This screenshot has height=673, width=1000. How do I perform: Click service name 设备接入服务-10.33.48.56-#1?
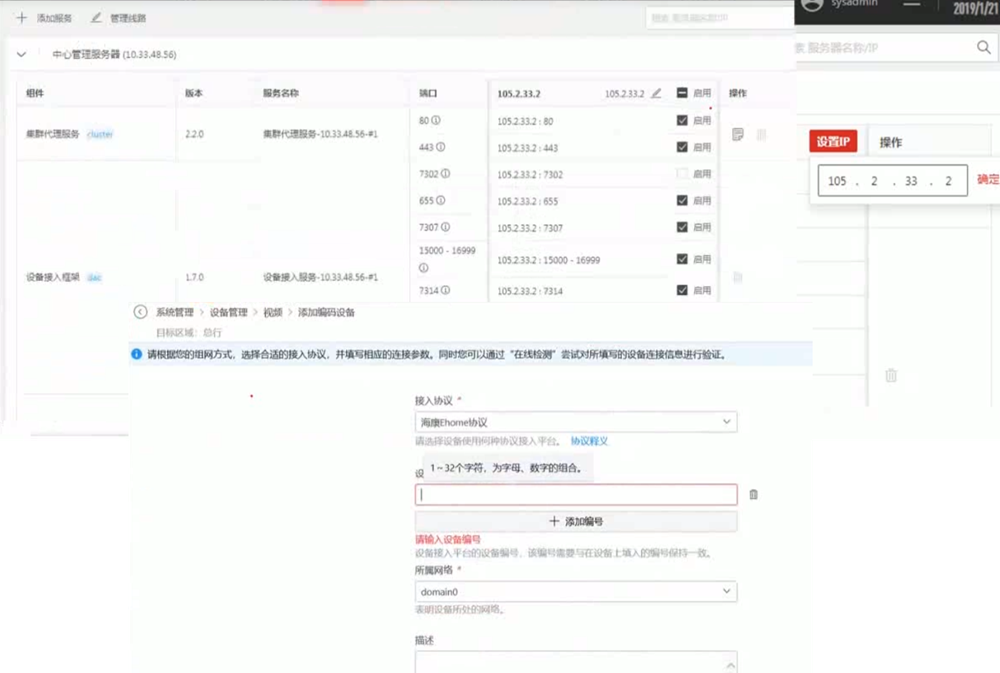[320, 277]
